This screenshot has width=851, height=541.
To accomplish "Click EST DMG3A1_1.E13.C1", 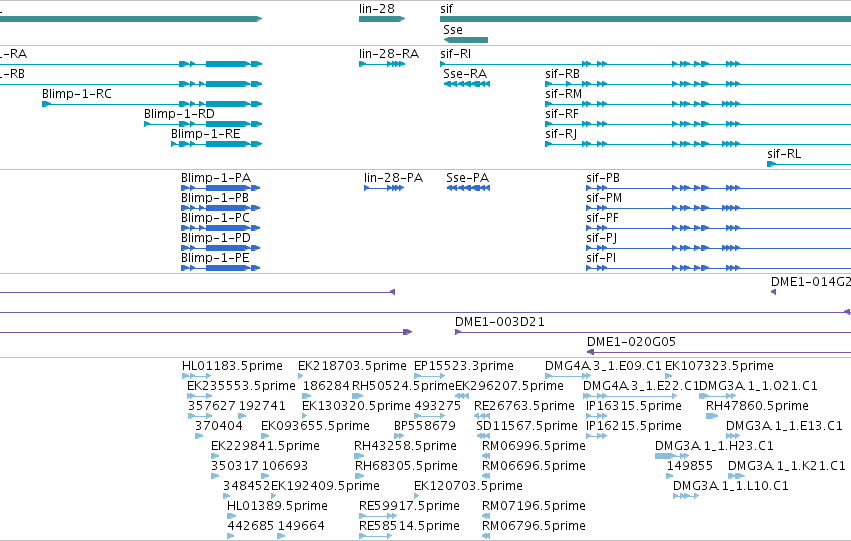I will (x=784, y=426).
